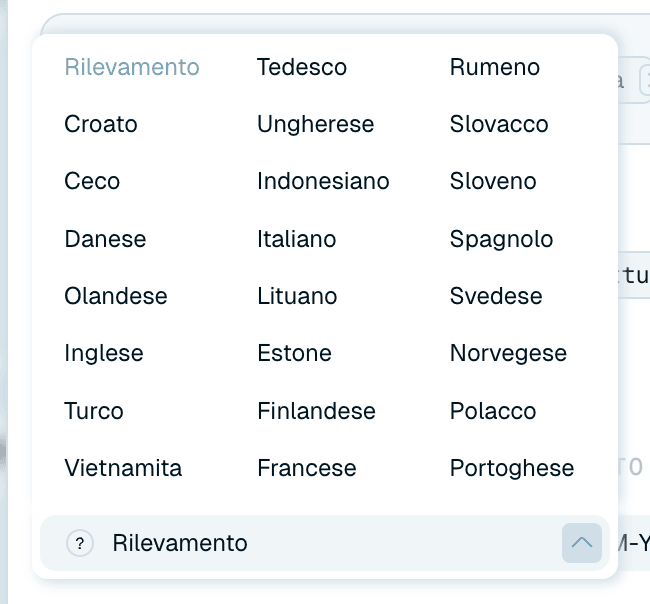Pick Ungherese from the list
This screenshot has width=650, height=604.
coord(315,124)
